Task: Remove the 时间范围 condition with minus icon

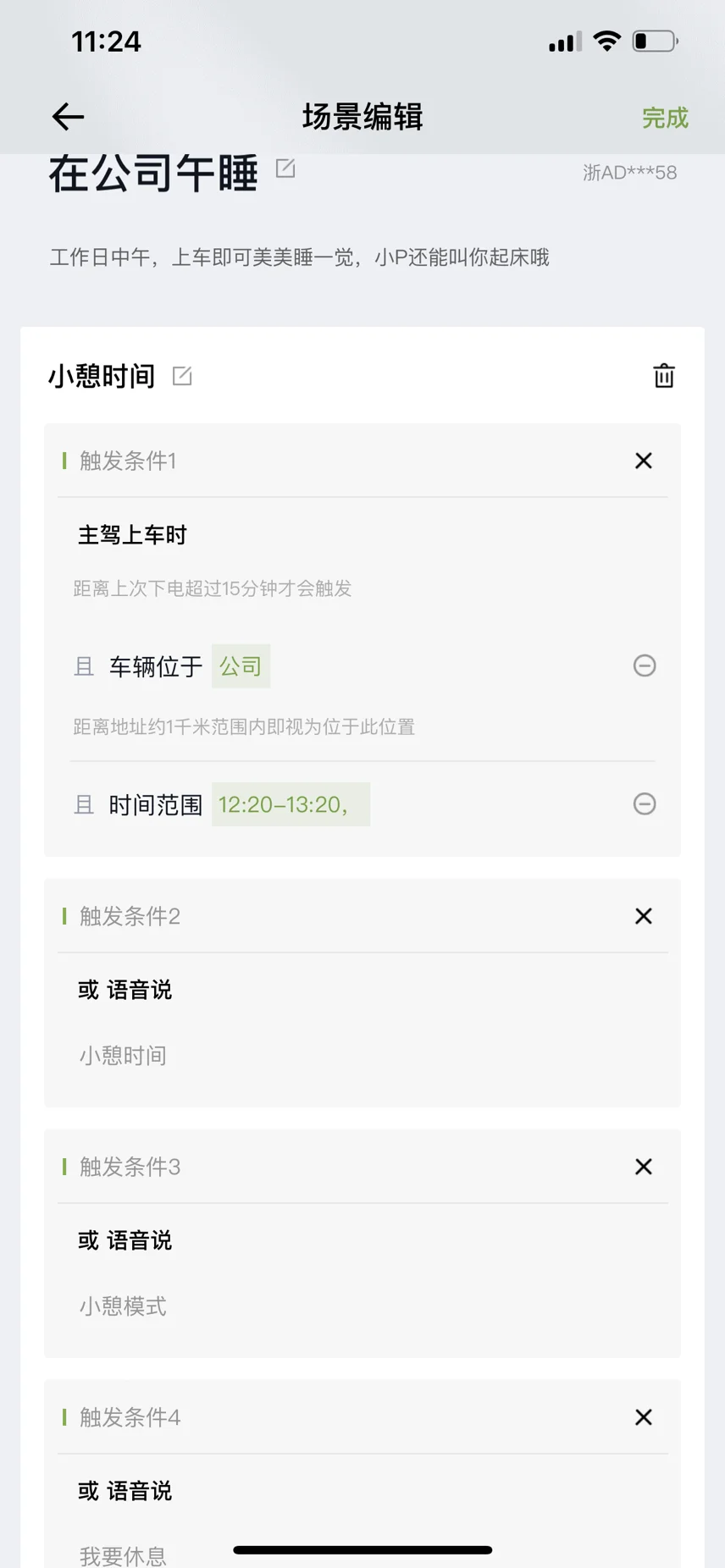Action: [645, 803]
